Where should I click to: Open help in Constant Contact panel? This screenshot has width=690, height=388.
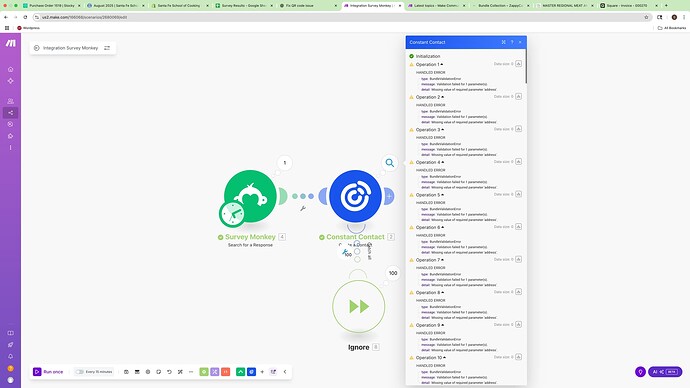coord(512,42)
